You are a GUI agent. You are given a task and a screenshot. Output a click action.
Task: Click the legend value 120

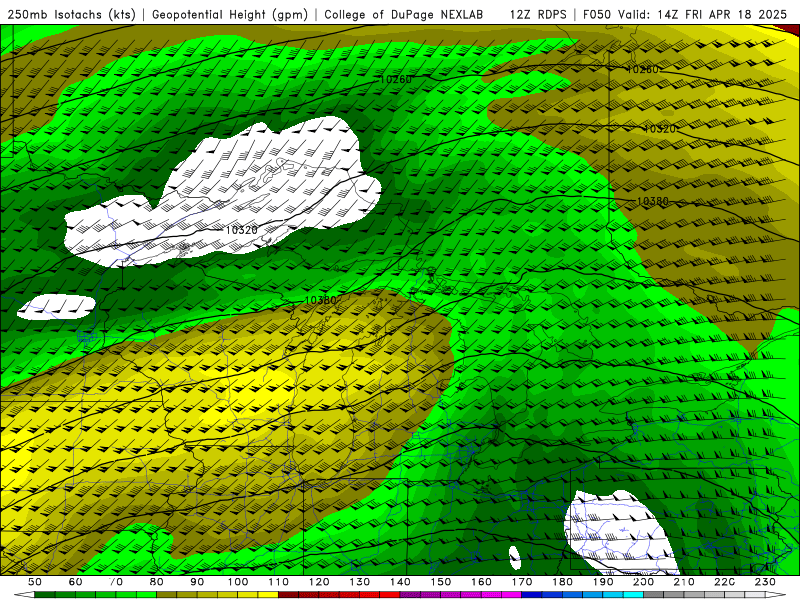click(319, 582)
